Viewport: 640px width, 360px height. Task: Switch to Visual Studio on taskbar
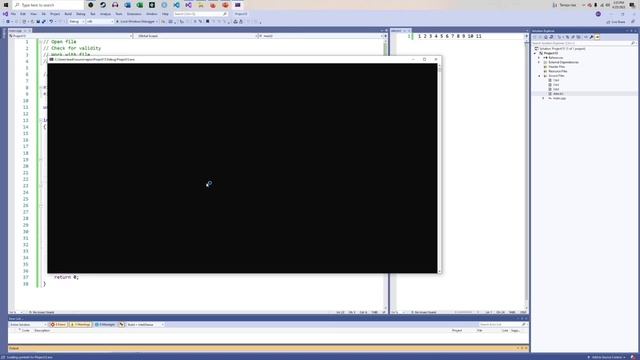[x=189, y=5]
